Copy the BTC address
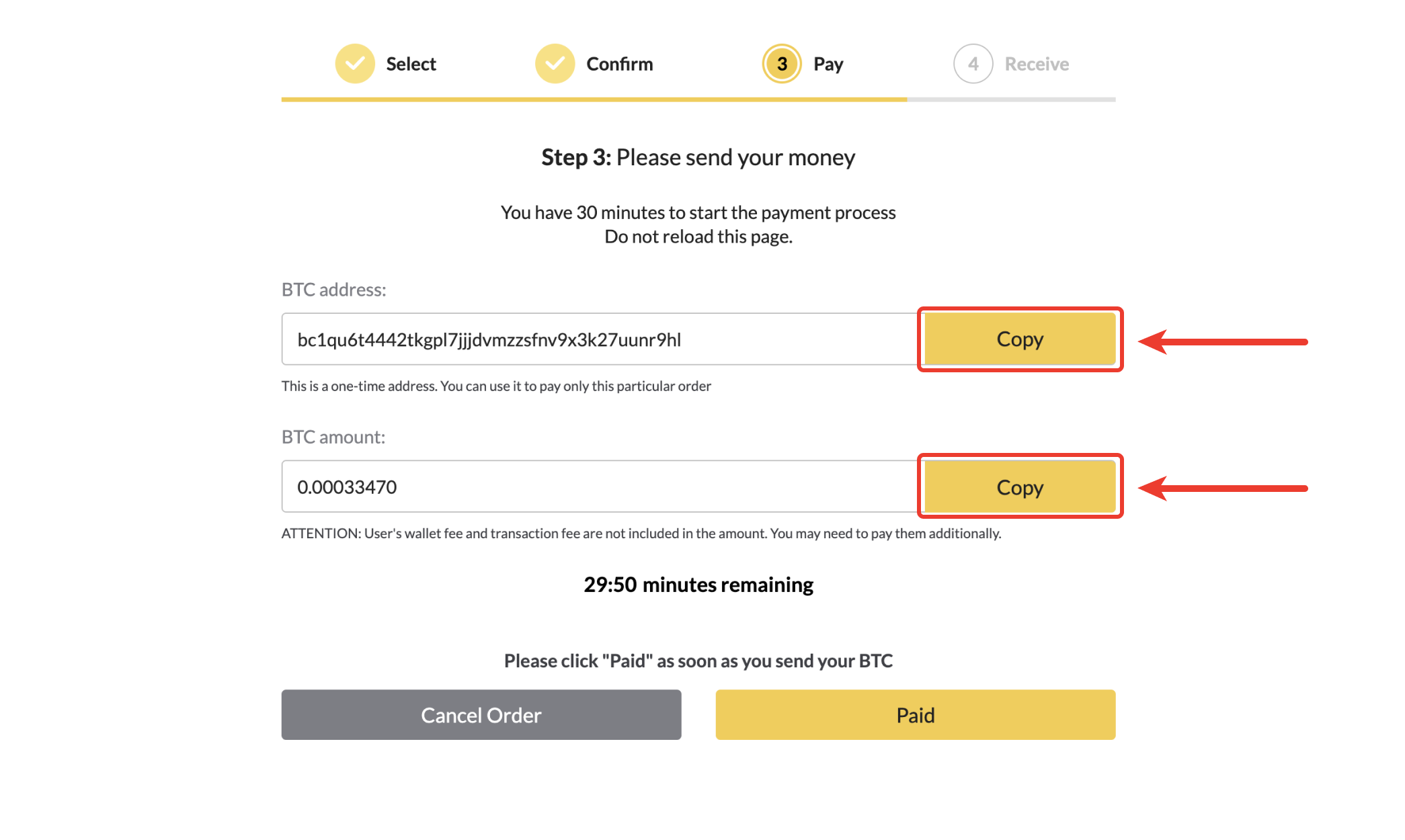 click(x=1020, y=339)
